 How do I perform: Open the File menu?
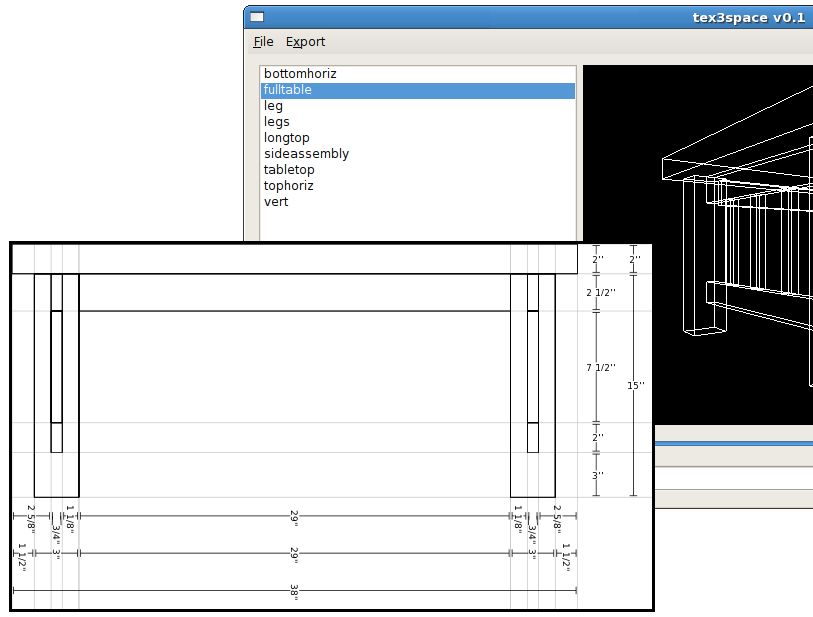coord(263,42)
